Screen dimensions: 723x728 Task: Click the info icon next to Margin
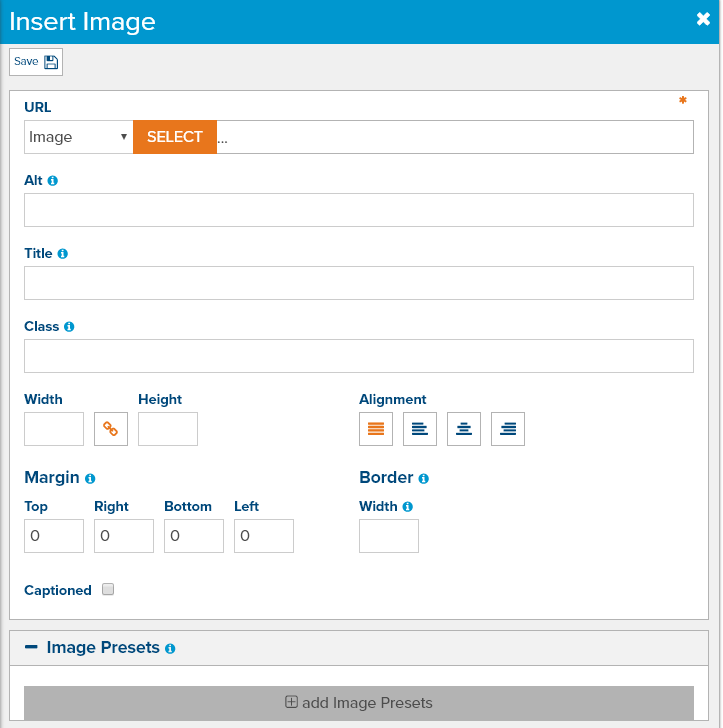click(90, 479)
